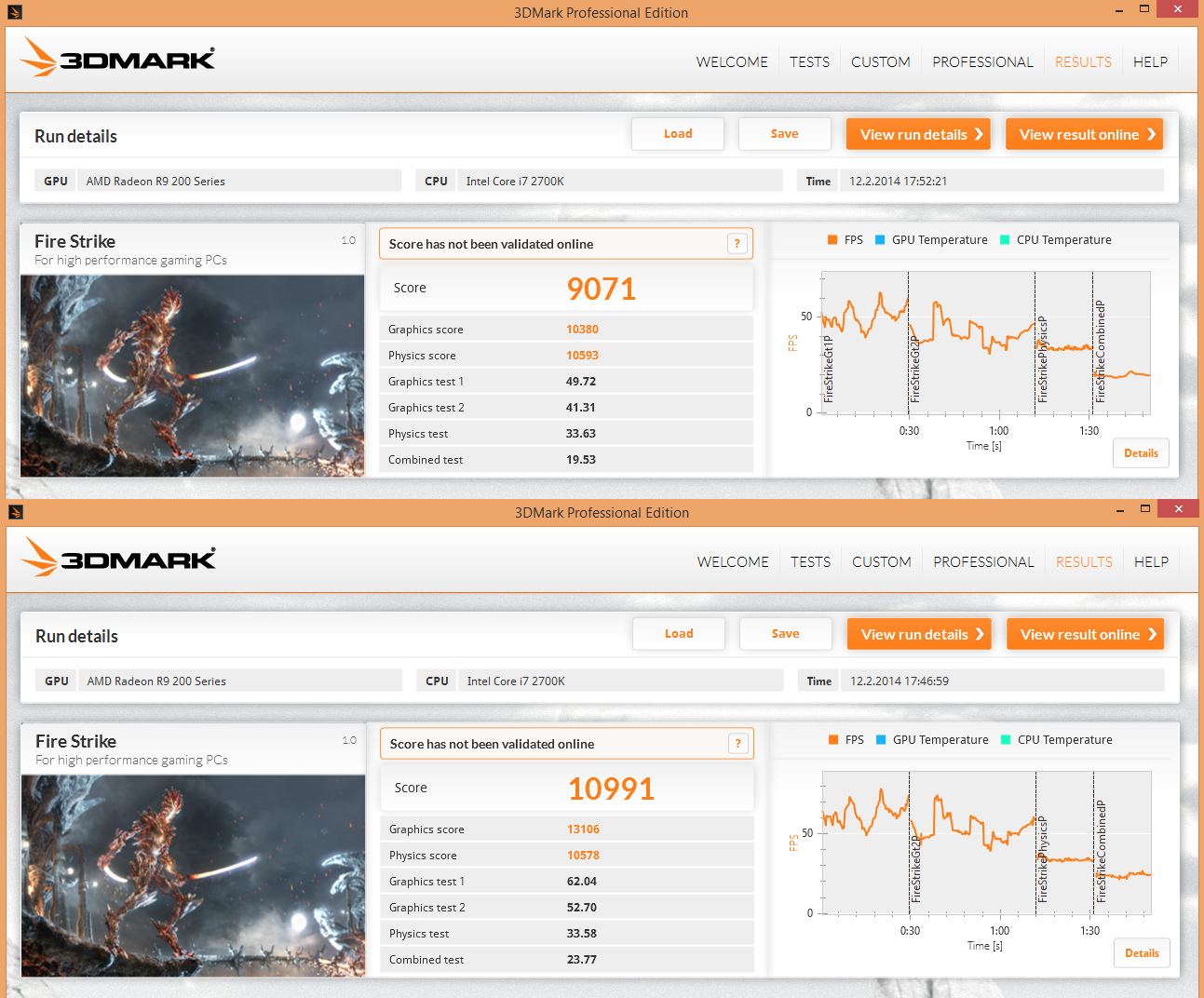
Task: Click the FPS chart in the bottom window
Action: coord(986,843)
